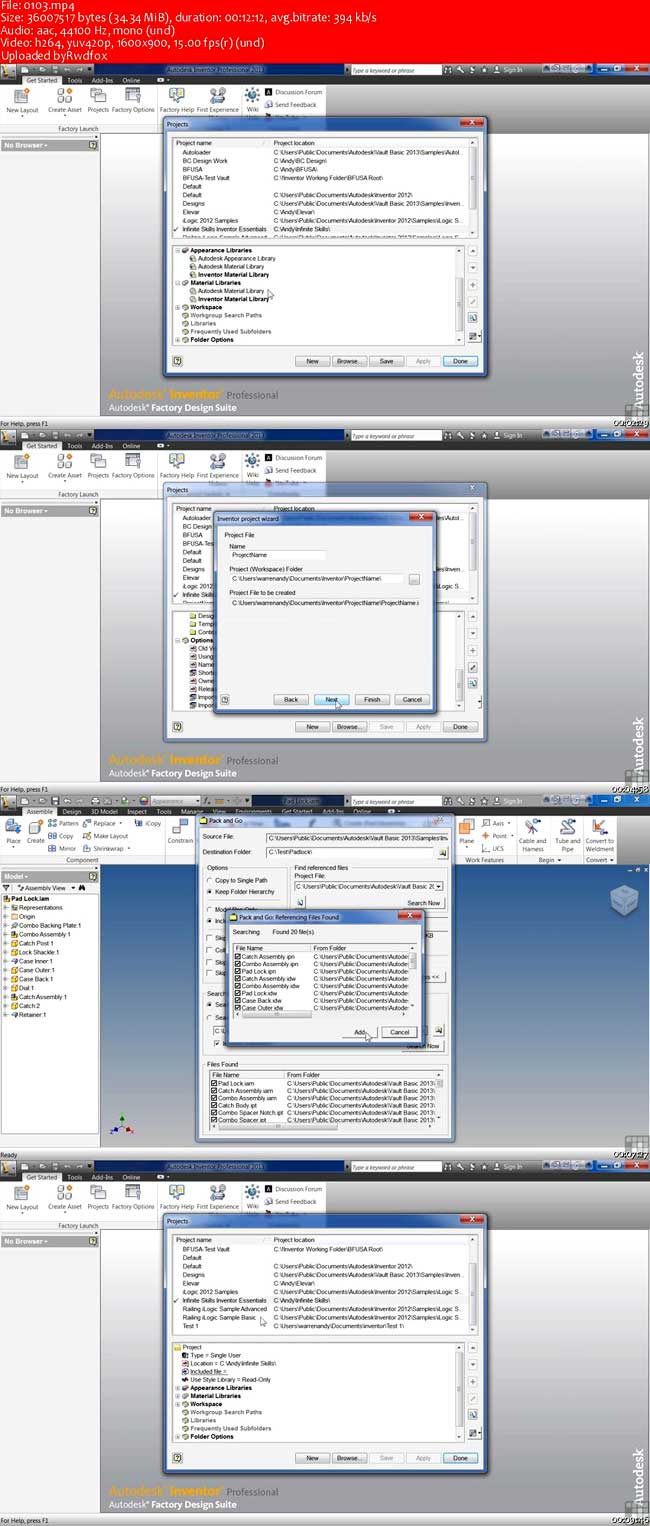This screenshot has width=650, height=1526.
Task: Activate the Constrain tool
Action: [180, 832]
